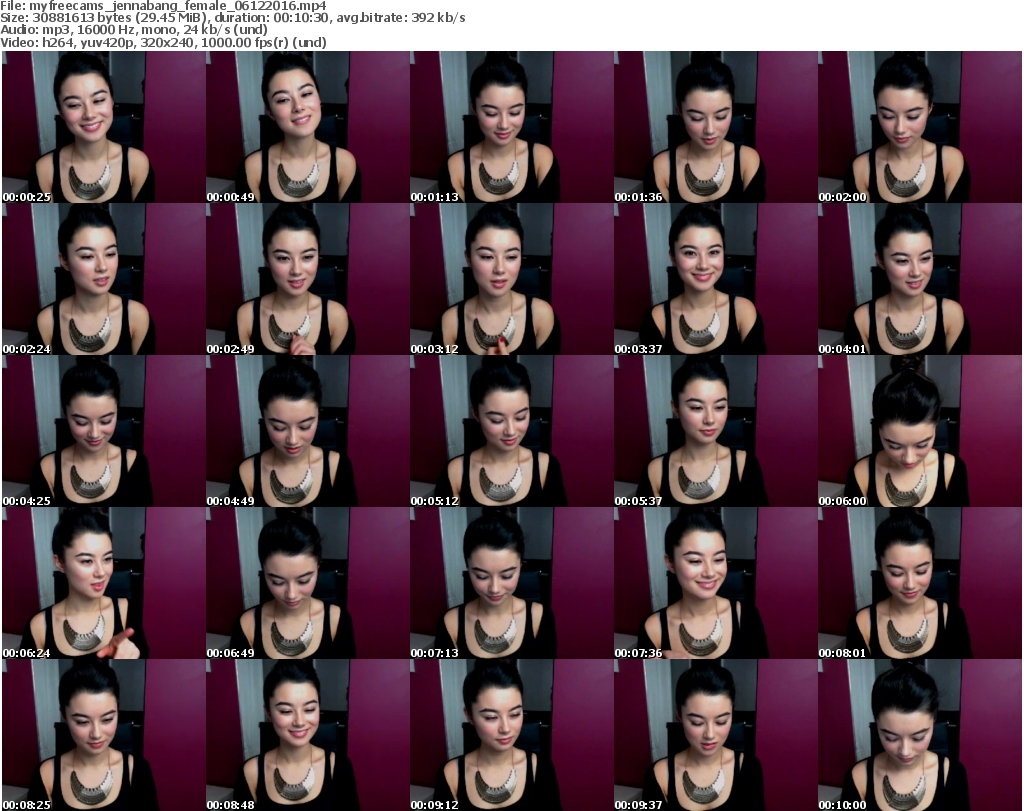Viewport: 1024px width, 811px height.
Task: Click the thumbnail timestamped 00:03:37
Action: coord(715,279)
